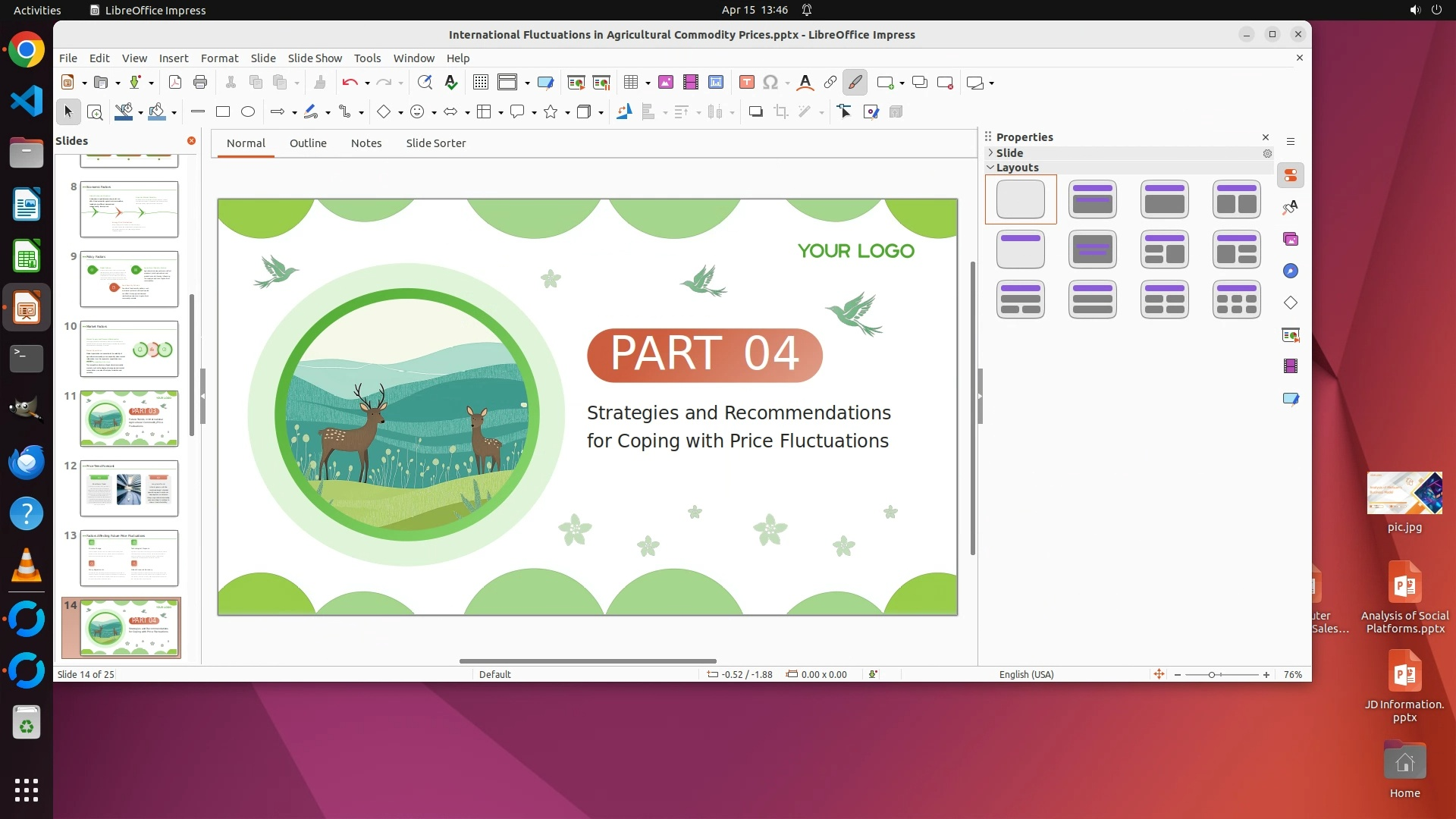Click the Zoom In plus button
The width and height of the screenshot is (1456, 819).
1266,675
